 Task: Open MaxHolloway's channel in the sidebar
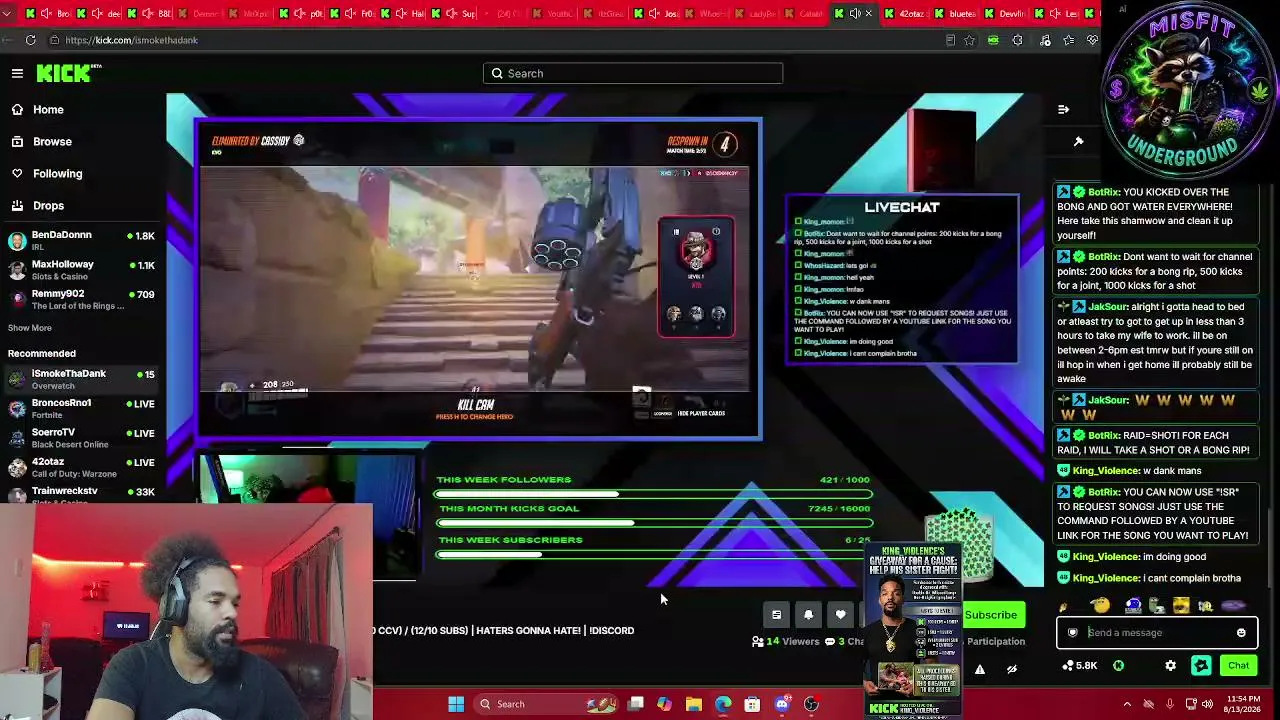[82, 270]
